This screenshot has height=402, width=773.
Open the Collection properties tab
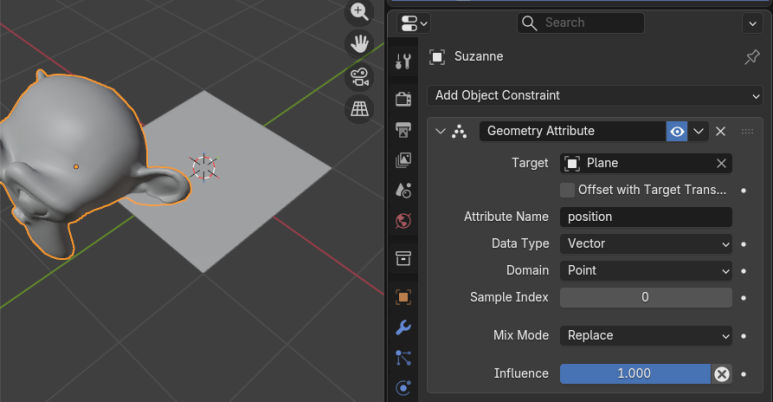pos(403,258)
